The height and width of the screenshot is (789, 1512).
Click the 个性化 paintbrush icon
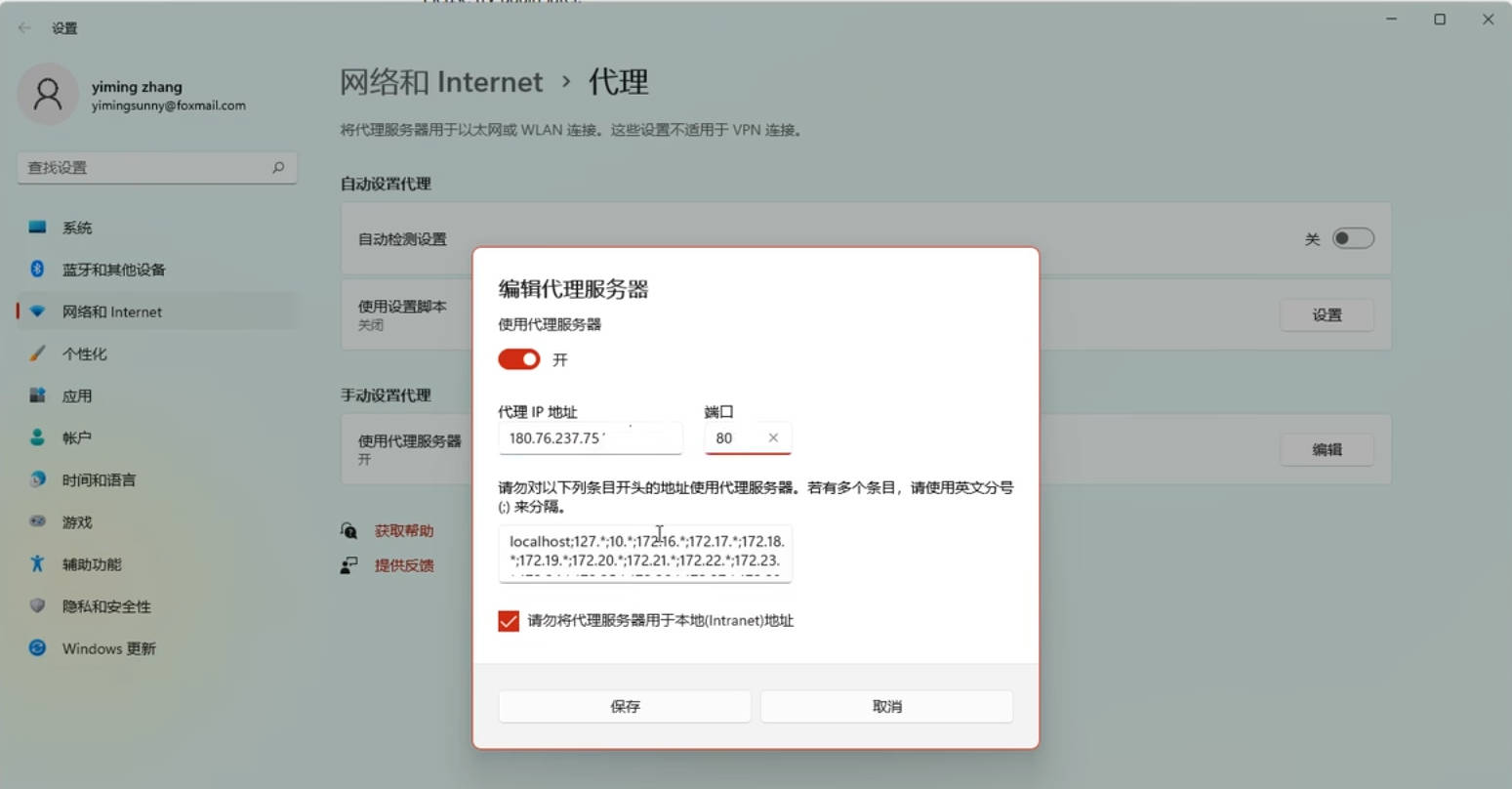[37, 353]
